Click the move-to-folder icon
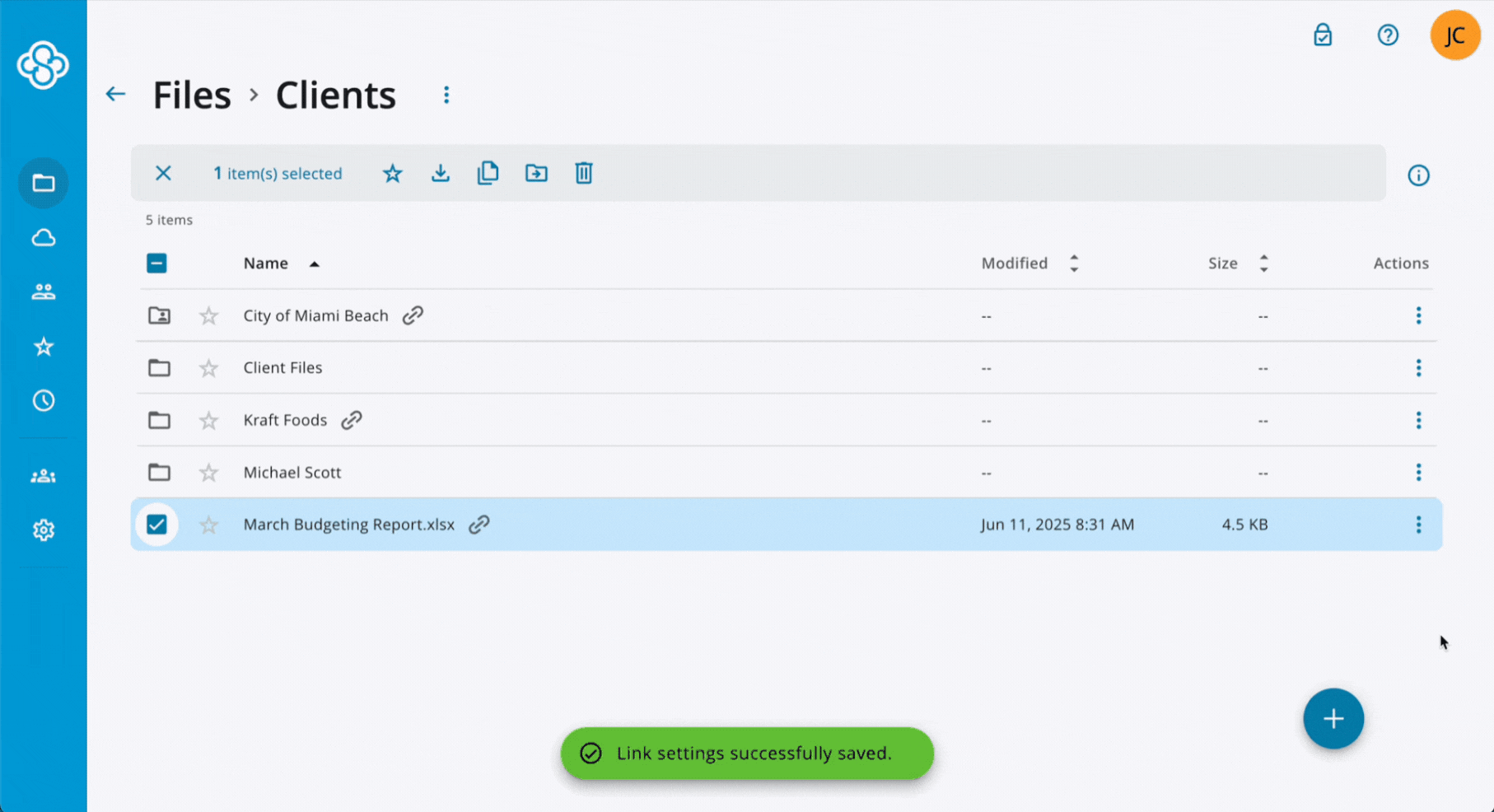Image resolution: width=1494 pixels, height=812 pixels. [536, 173]
